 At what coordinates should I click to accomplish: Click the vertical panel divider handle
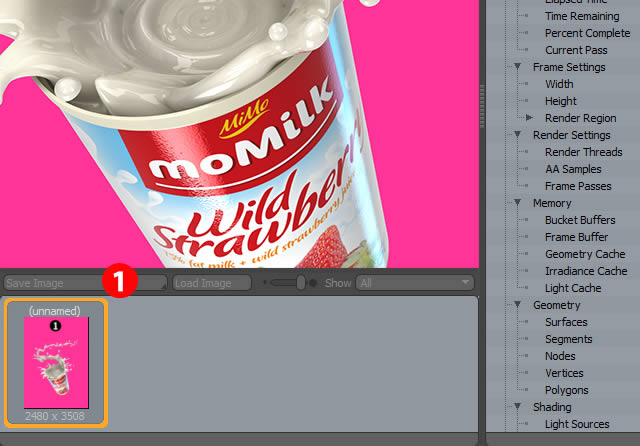(x=482, y=107)
